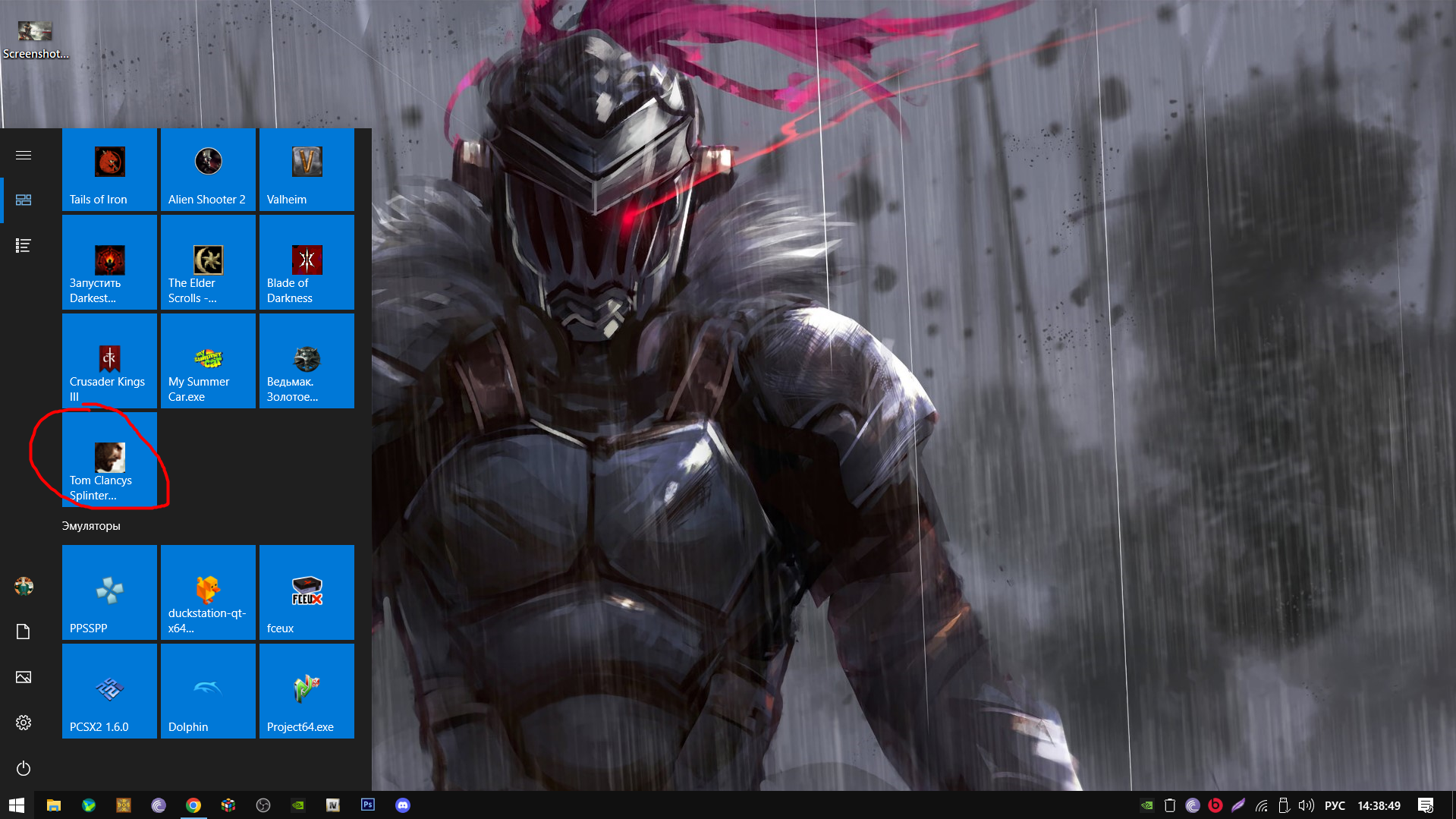Launch the Project64.exe tile
Viewport: 1456px width, 819px height.
307,691
